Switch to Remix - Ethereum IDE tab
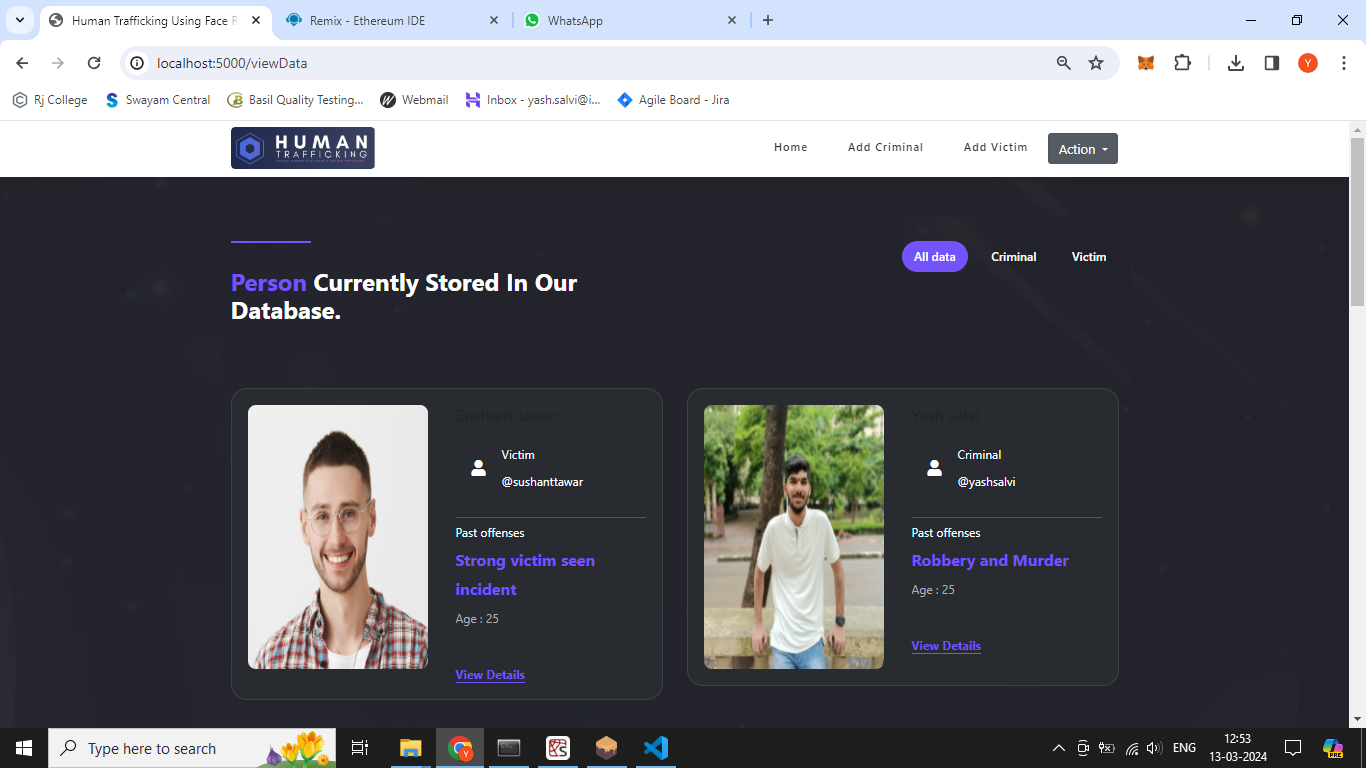Viewport: 1366px width, 768px height. tap(392, 20)
